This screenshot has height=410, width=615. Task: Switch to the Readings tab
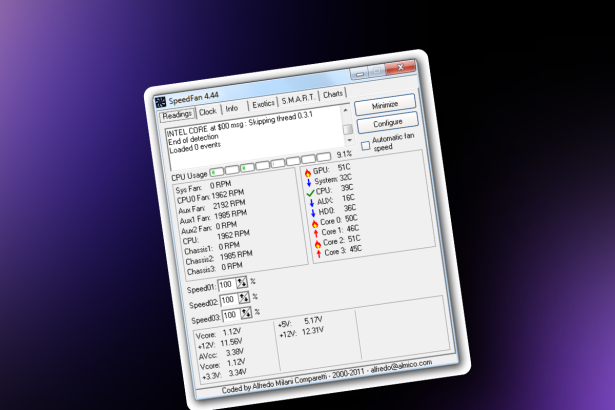tap(177, 115)
